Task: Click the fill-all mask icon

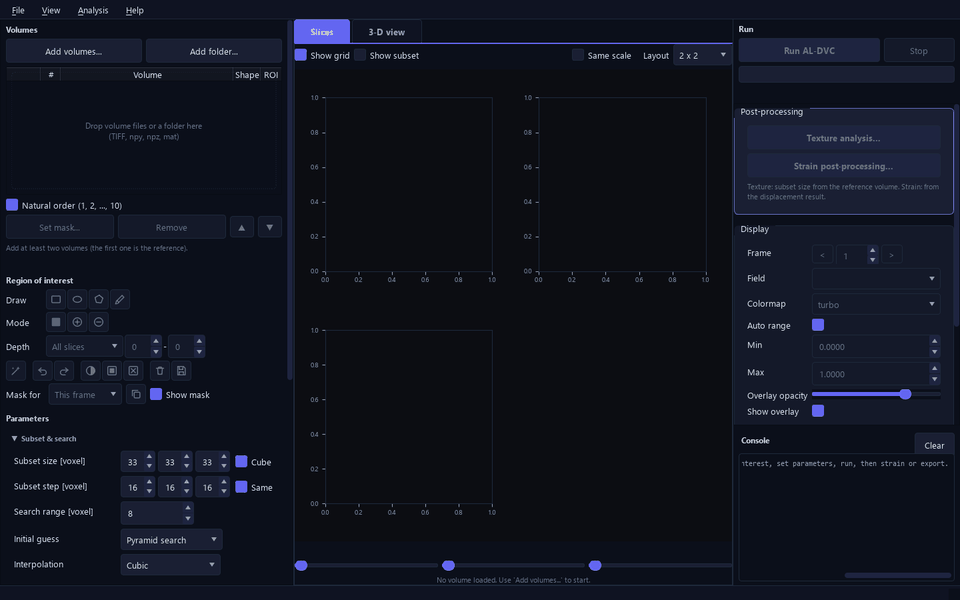Action: point(112,370)
